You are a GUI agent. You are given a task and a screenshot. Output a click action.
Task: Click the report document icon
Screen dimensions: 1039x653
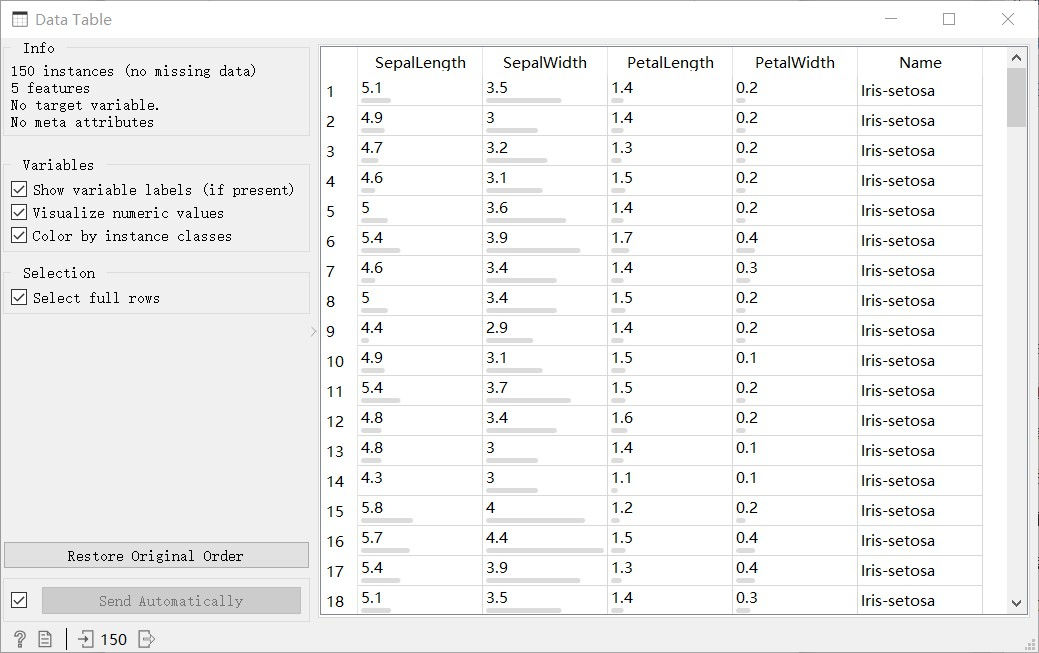point(45,639)
